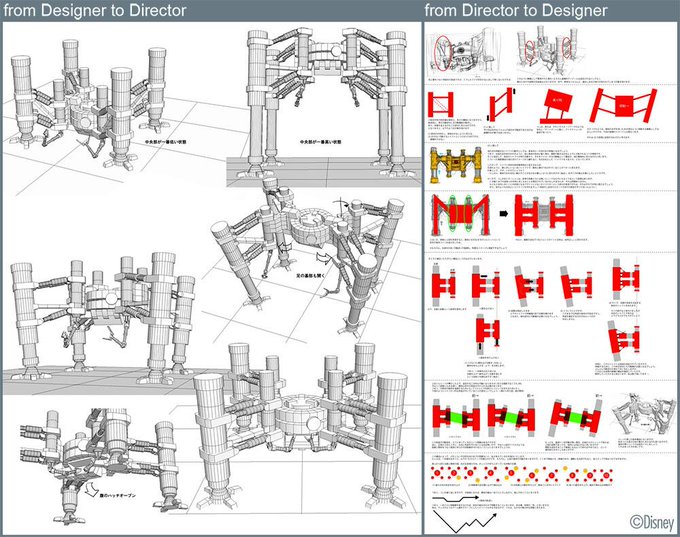Click the red M-shaped diagram with green ovals
This screenshot has width=680, height=537.
coord(460,215)
